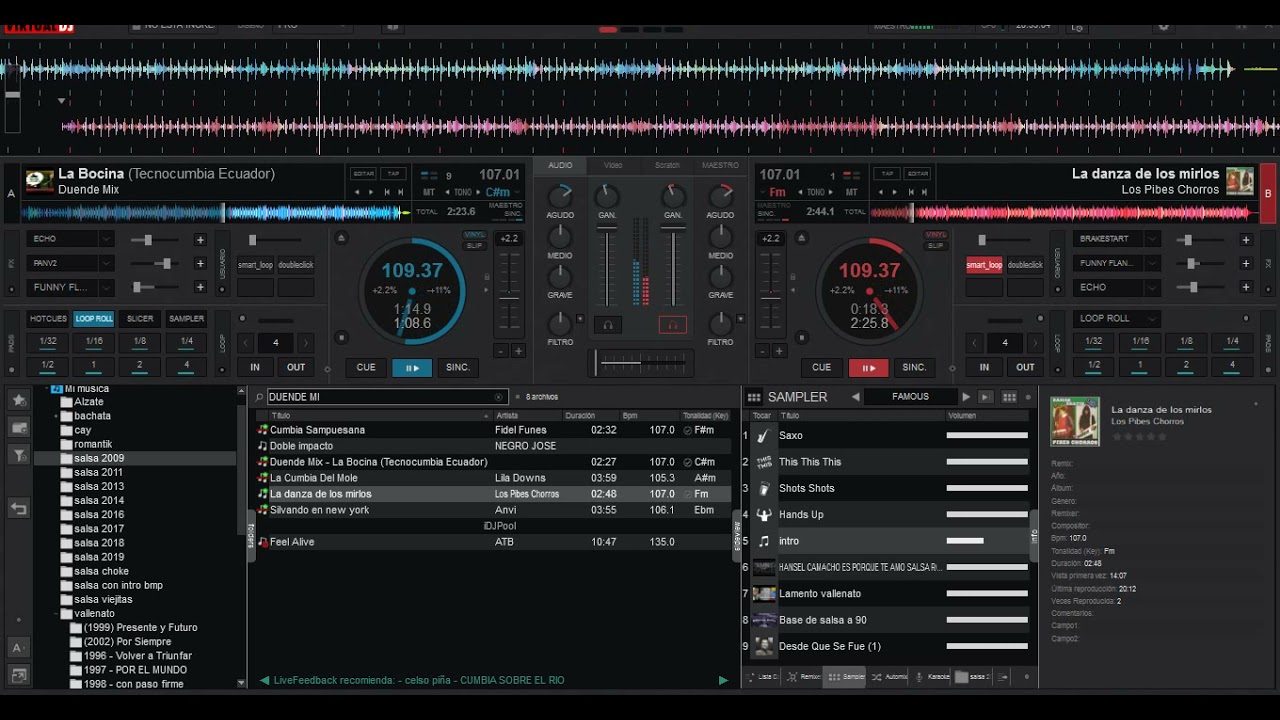The width and height of the screenshot is (1280, 720).
Task: Switch mixer to Video tab
Action: pos(613,165)
